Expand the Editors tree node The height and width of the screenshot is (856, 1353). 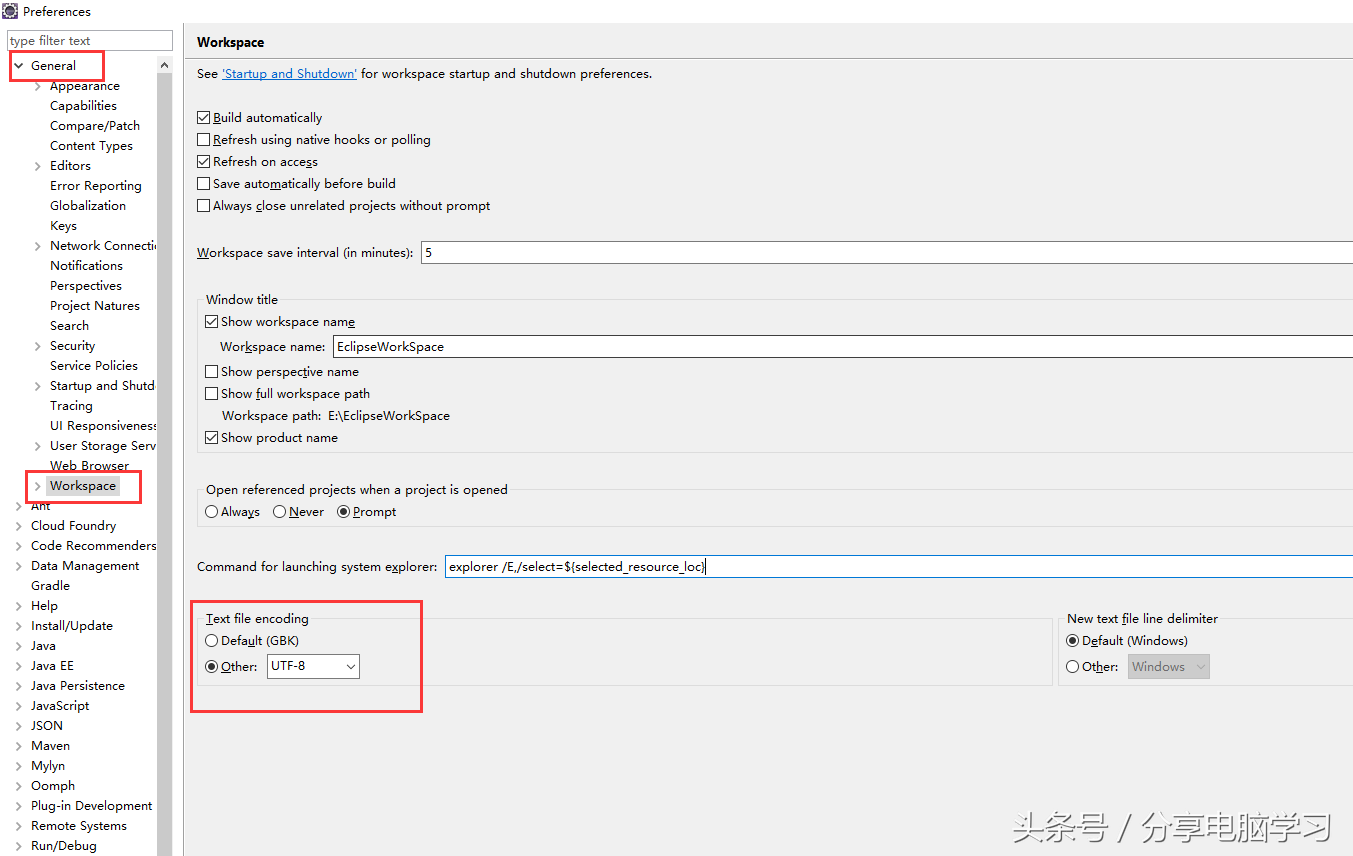point(38,166)
